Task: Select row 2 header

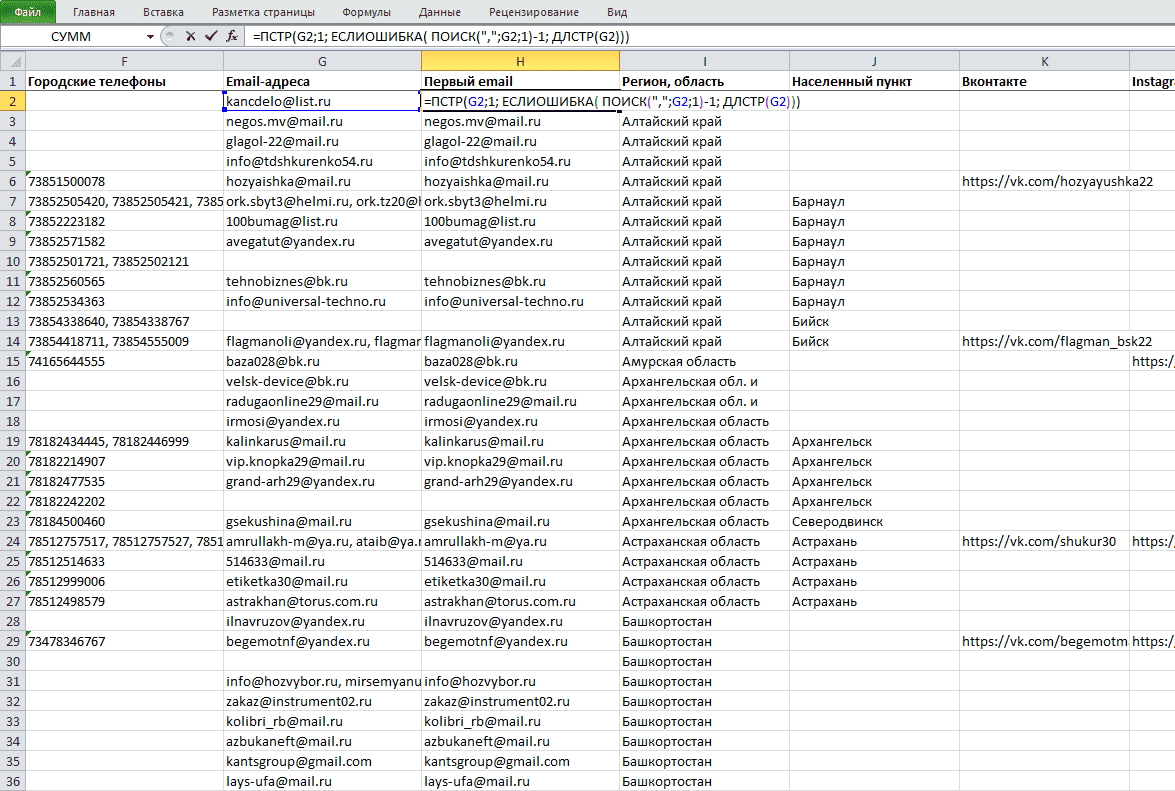Action: [13, 101]
